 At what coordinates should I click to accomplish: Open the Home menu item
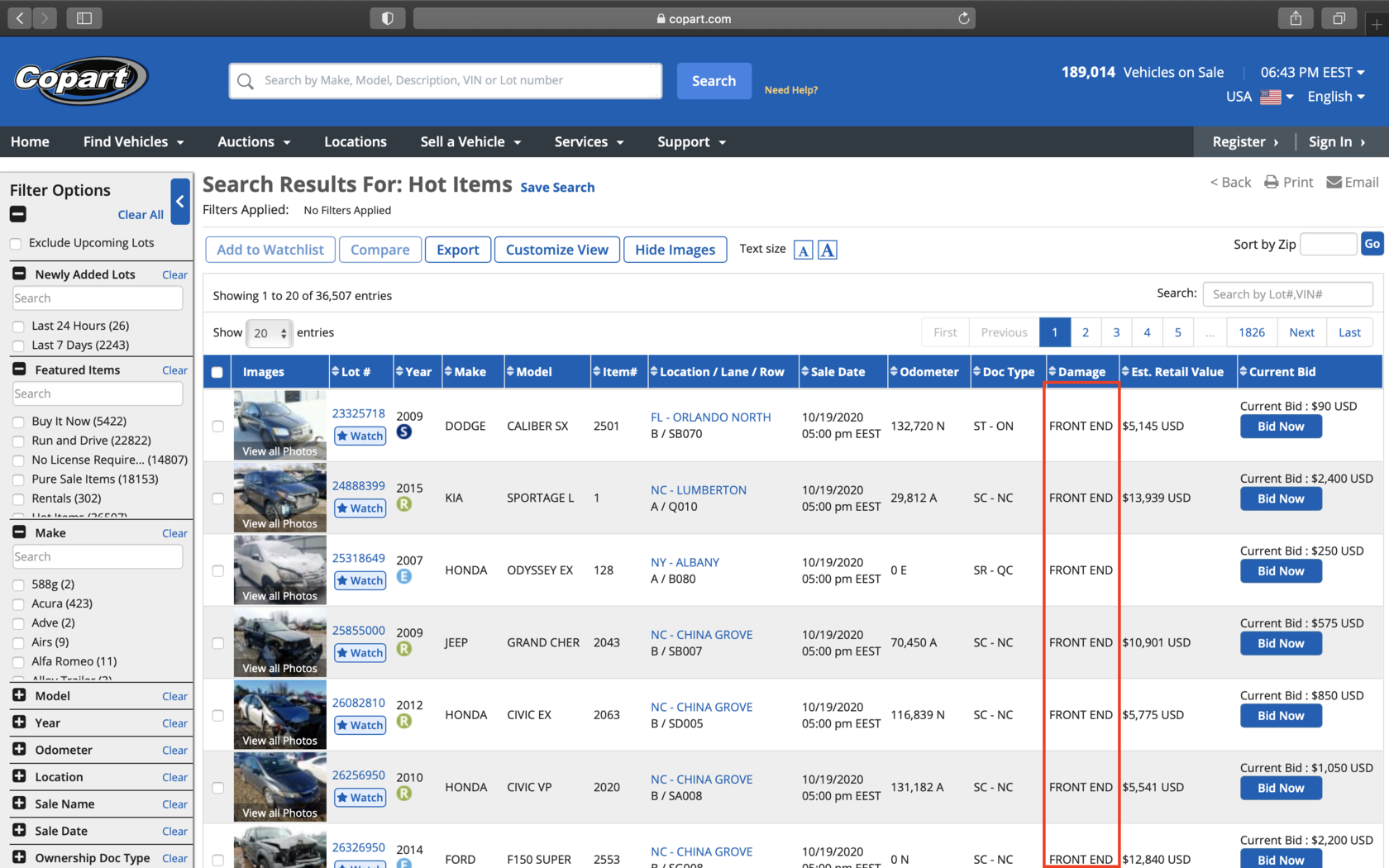(30, 141)
